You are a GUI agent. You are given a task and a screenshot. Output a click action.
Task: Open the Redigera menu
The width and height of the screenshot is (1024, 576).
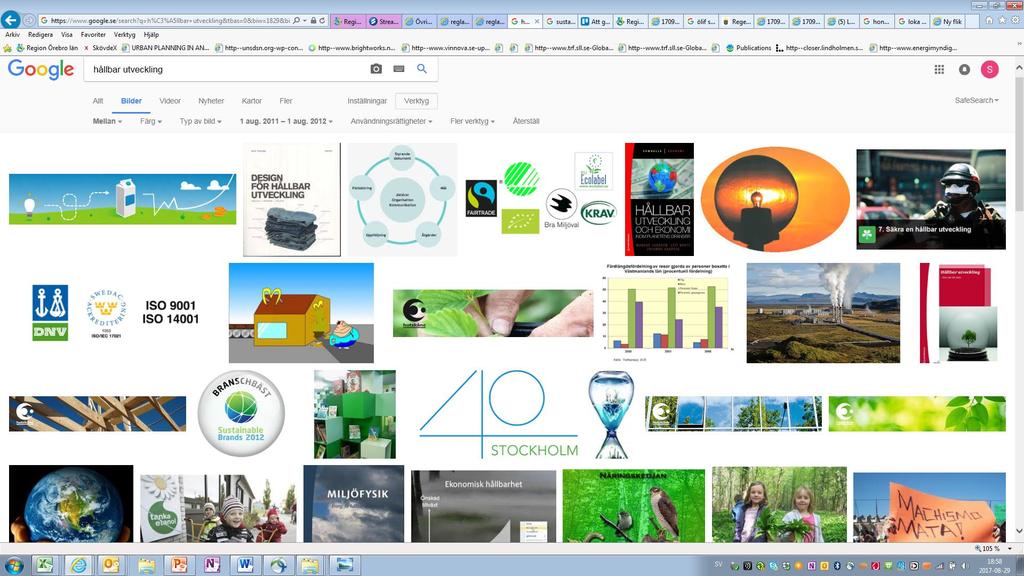(40, 35)
